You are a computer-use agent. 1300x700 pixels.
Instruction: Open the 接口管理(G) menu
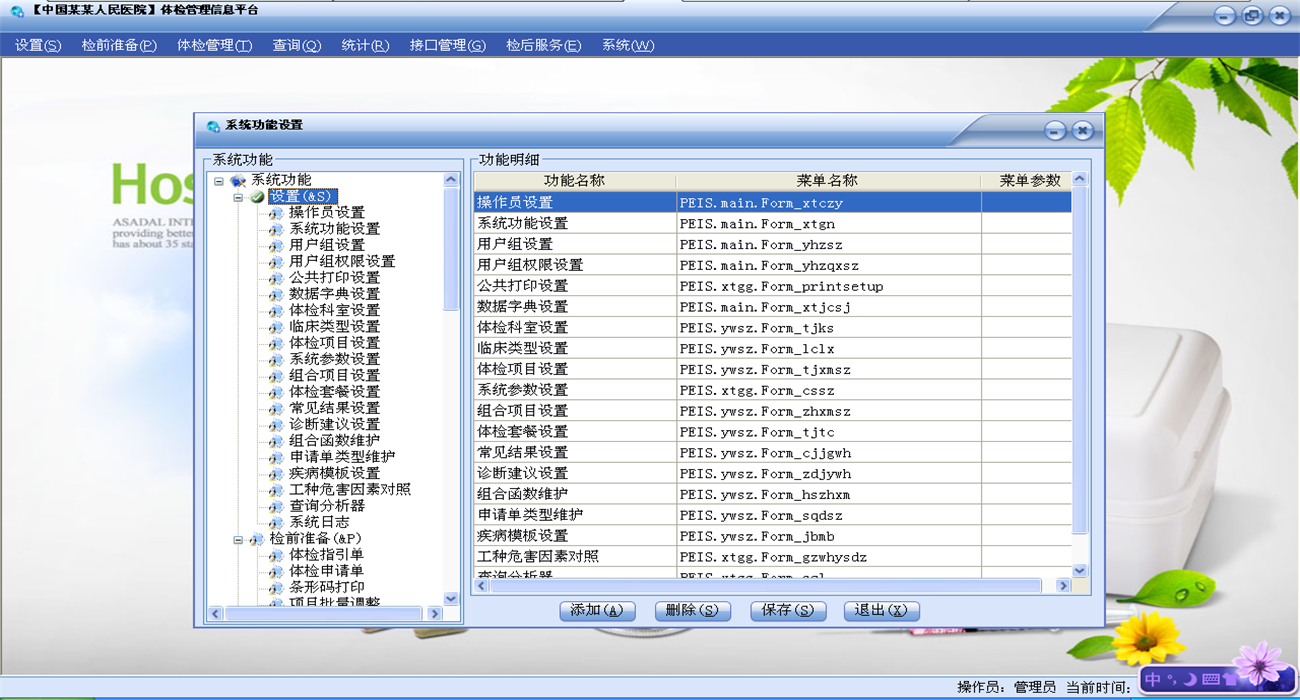[448, 45]
